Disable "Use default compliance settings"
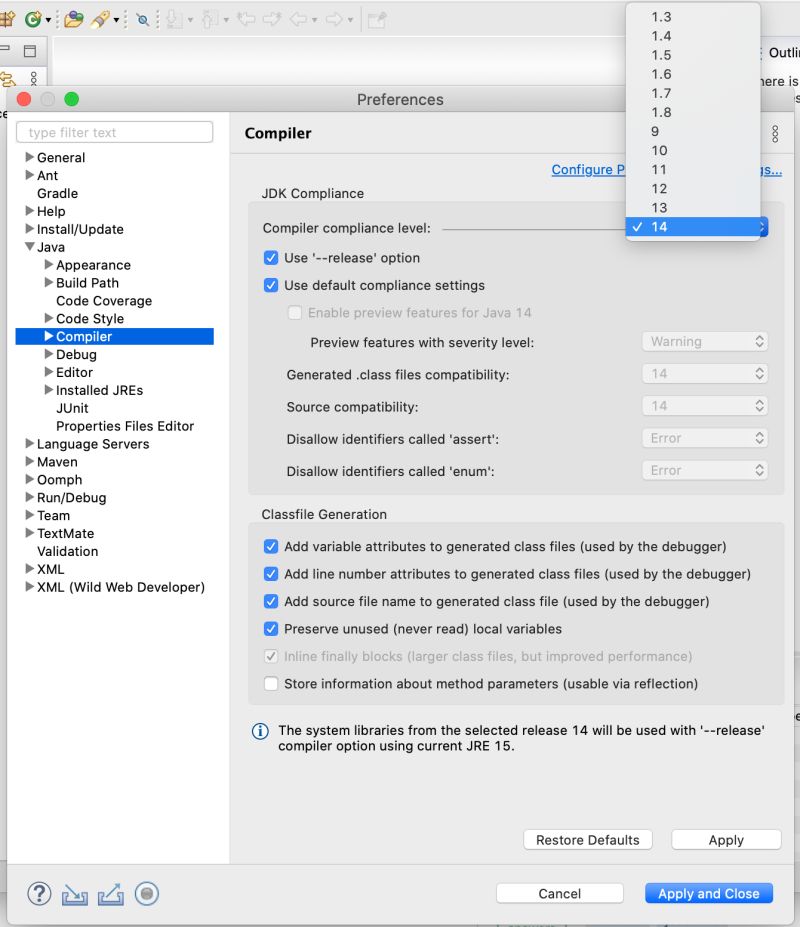800x927 pixels. coord(272,285)
